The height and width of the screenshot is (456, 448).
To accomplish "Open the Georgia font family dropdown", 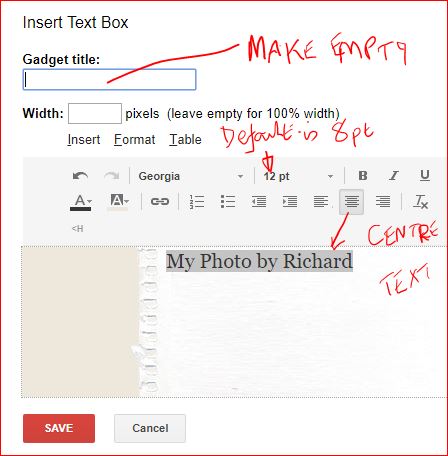I will 191,176.
